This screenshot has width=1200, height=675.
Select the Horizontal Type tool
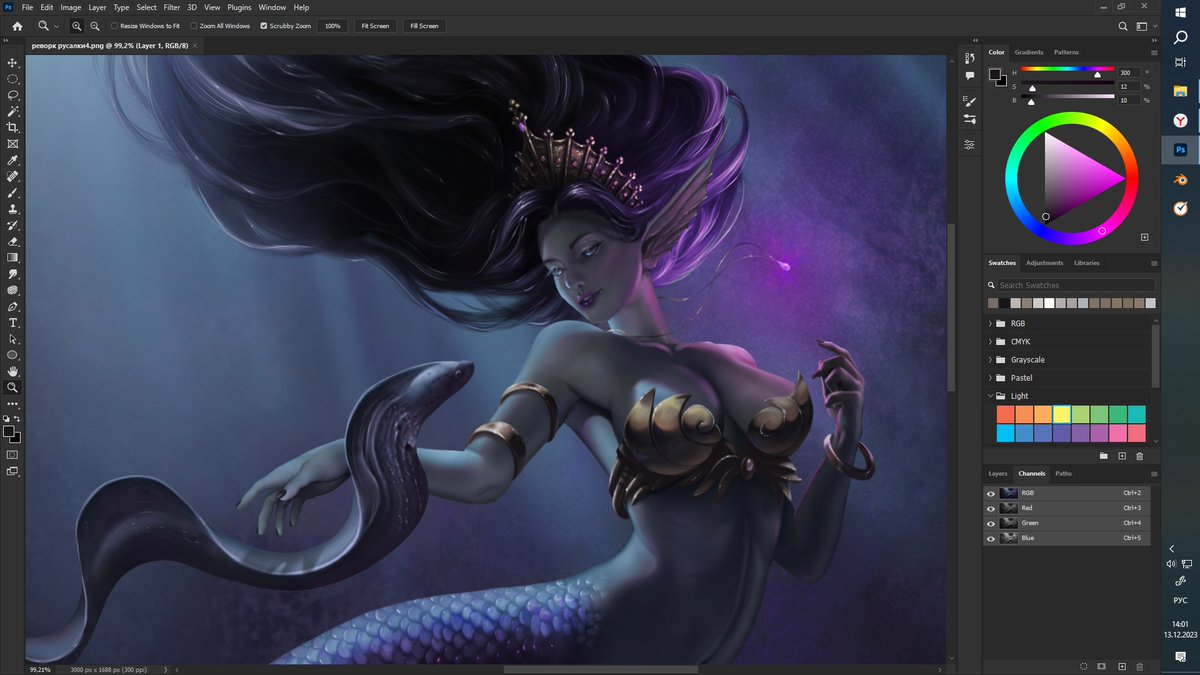point(13,323)
